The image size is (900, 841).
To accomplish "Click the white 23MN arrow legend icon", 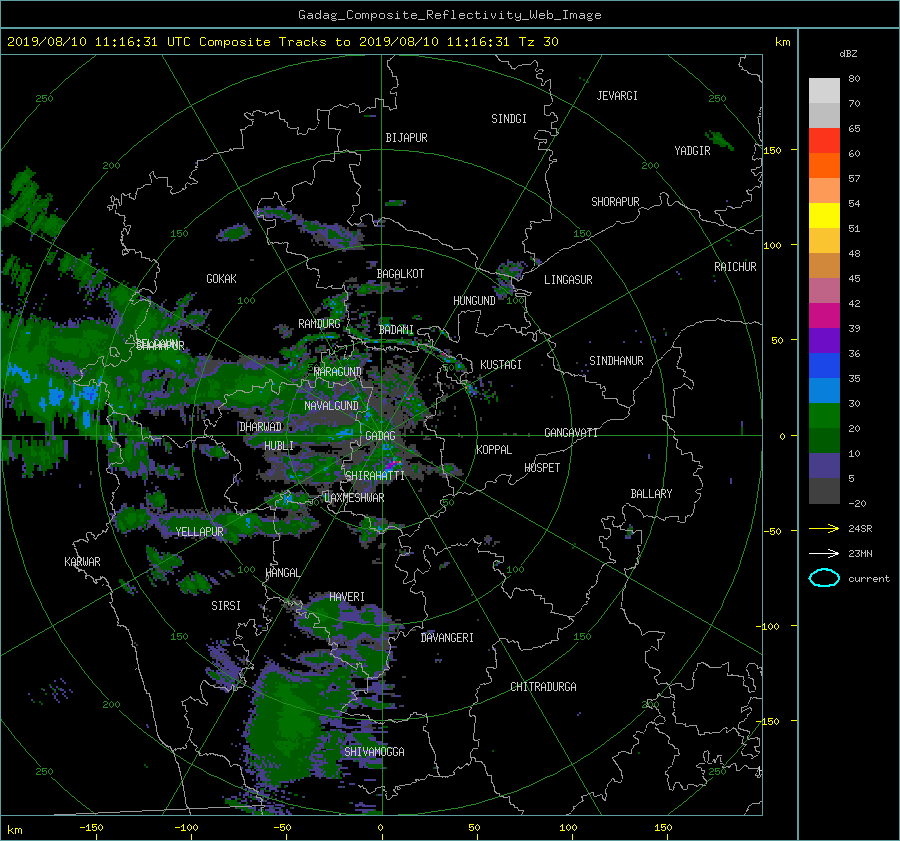I will pos(824,553).
